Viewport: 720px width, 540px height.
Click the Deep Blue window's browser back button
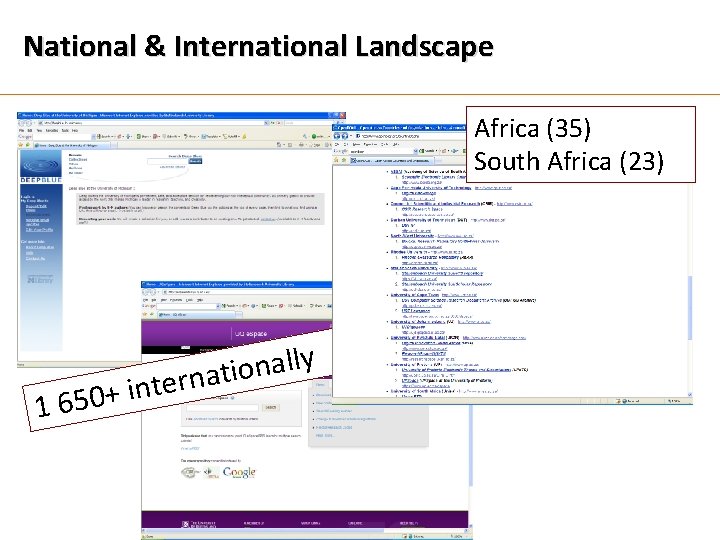22,123
